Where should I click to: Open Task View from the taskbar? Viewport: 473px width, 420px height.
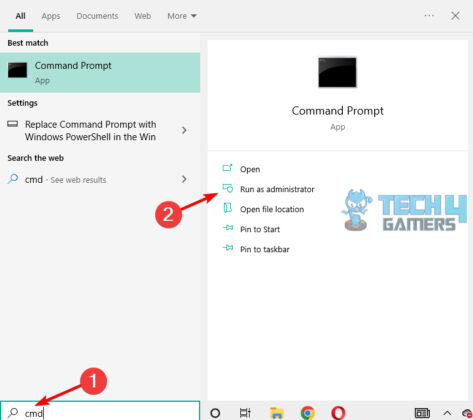(x=245, y=413)
